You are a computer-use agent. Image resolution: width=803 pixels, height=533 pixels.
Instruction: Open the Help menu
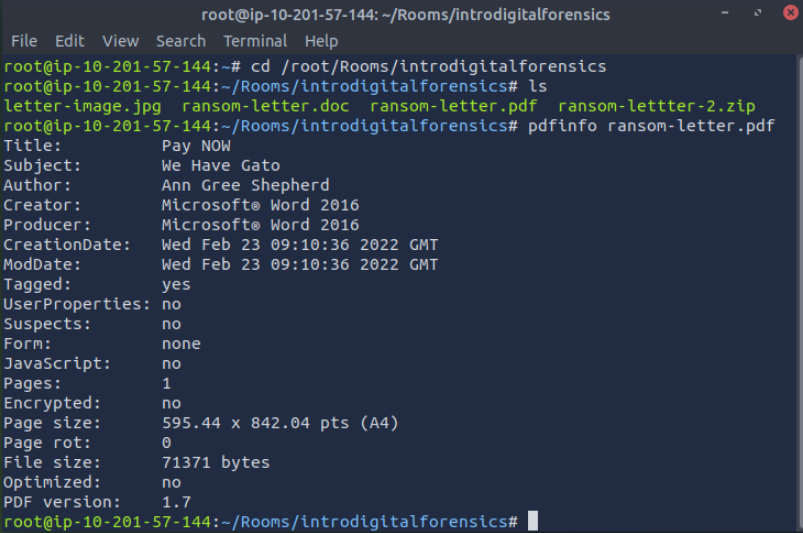point(321,41)
